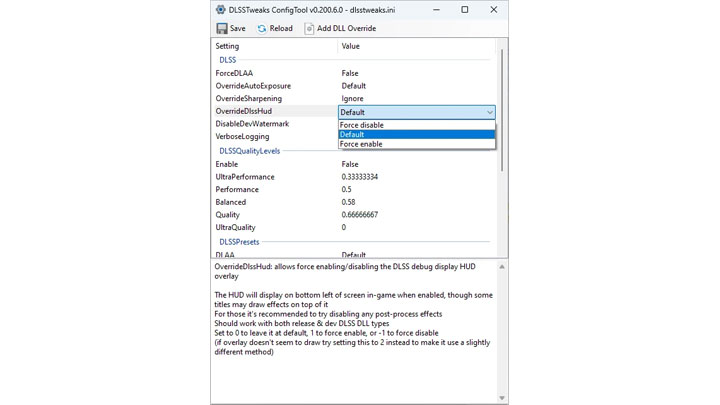Click the Balanced 0.58 value
This screenshot has width=720, height=405.
[x=348, y=202]
